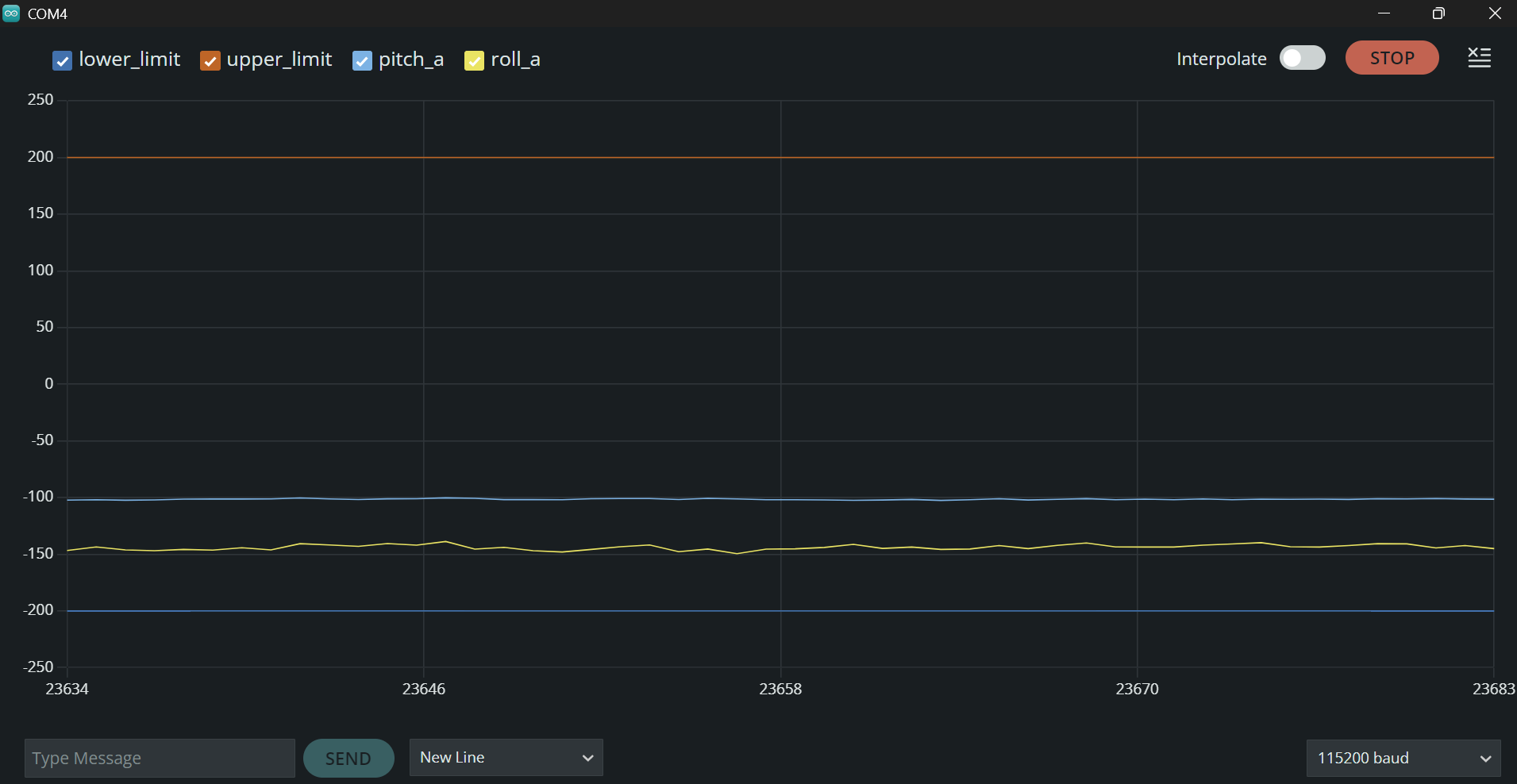This screenshot has width=1517, height=784.
Task: Click the y-axis label 0
Action: [49, 383]
